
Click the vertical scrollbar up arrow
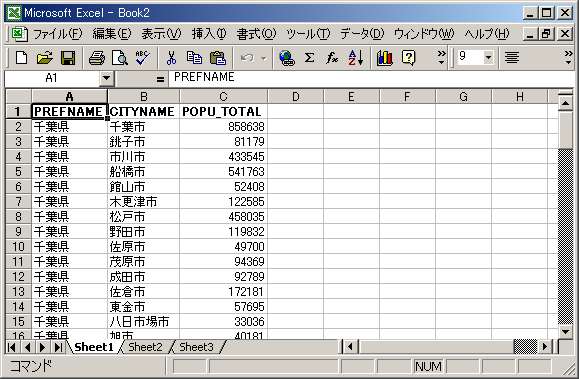tap(565, 102)
